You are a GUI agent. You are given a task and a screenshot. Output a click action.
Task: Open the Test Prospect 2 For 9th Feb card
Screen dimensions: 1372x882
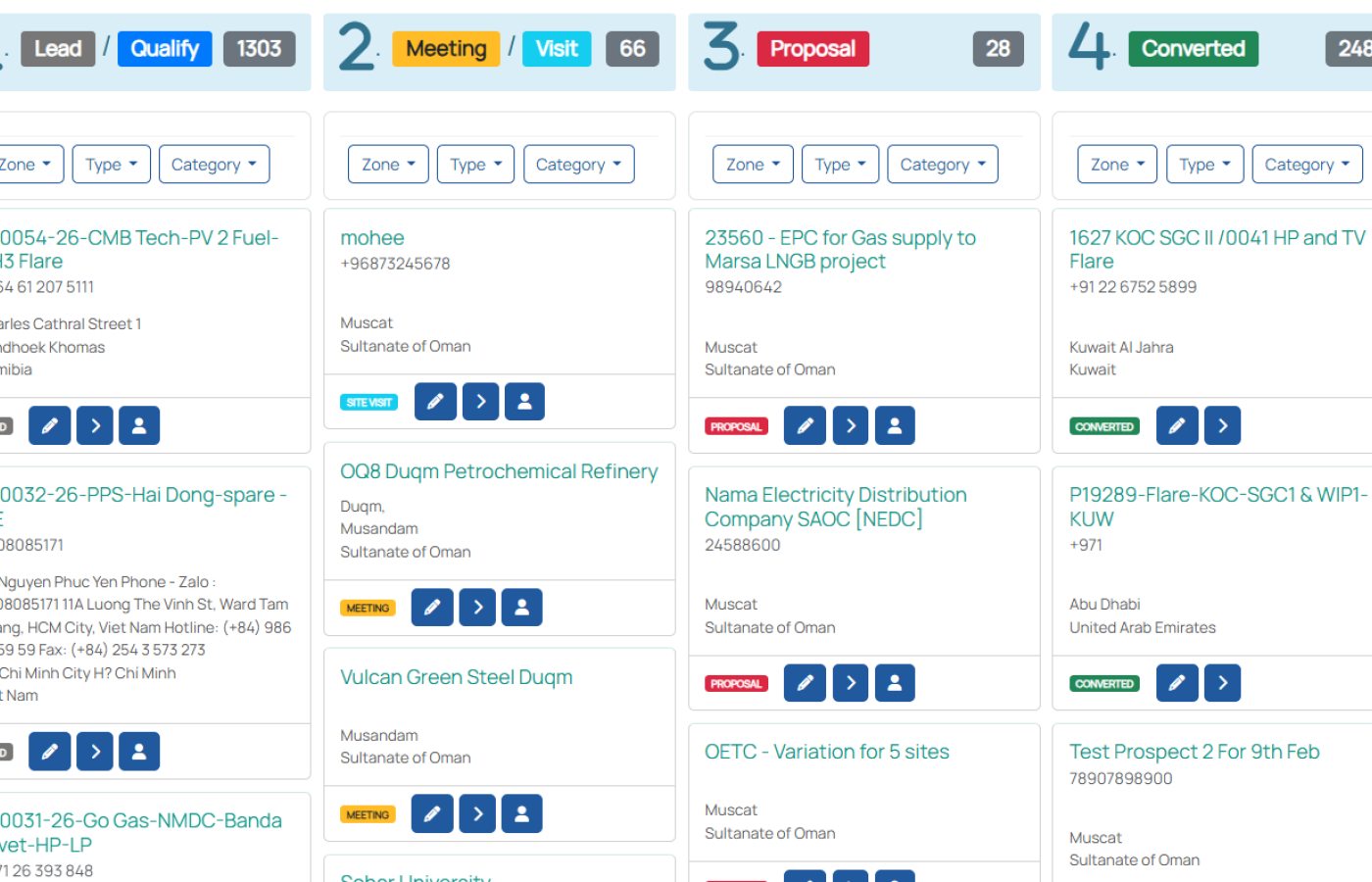click(x=1195, y=751)
